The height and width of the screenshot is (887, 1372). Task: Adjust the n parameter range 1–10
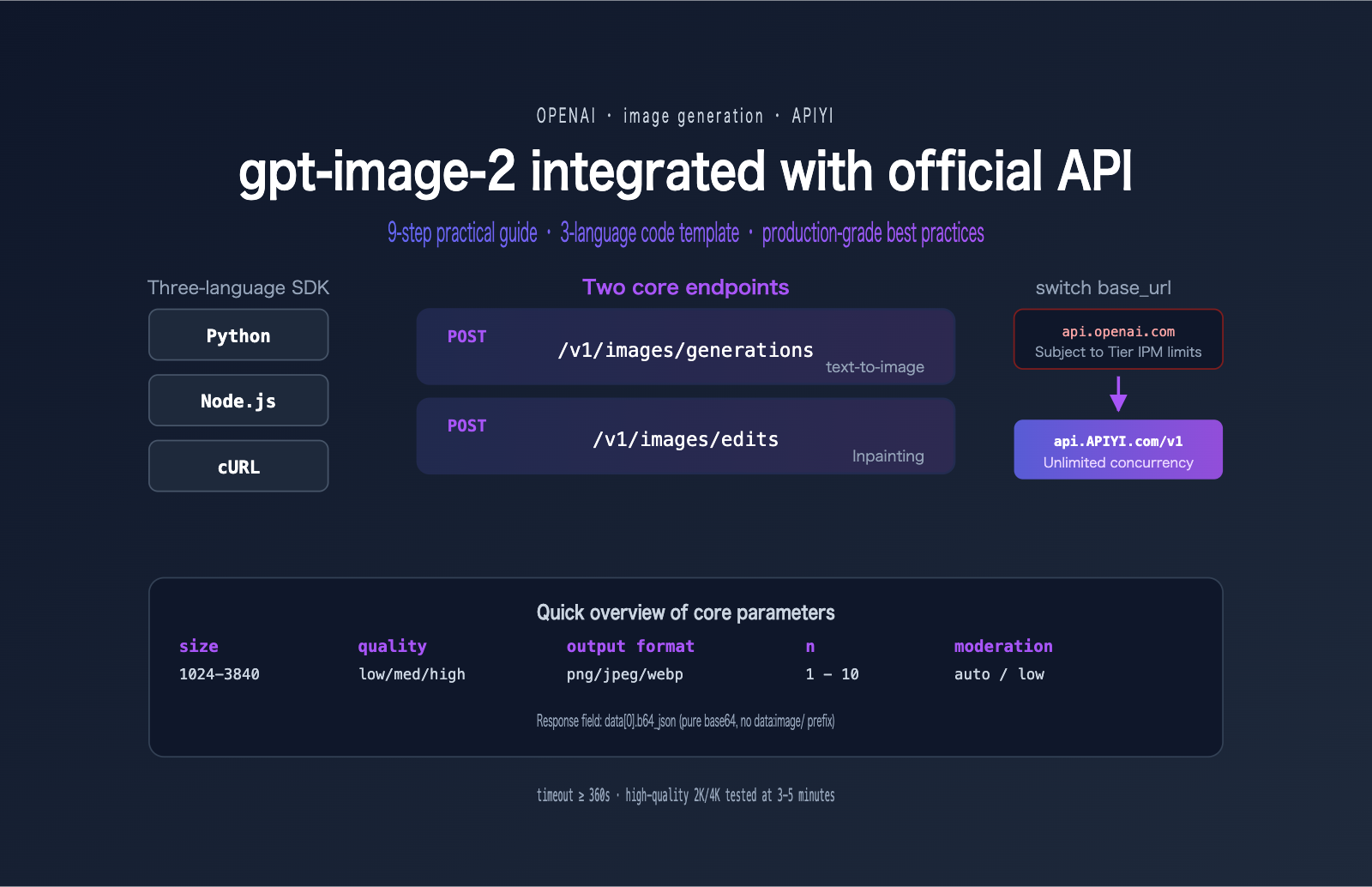point(830,674)
